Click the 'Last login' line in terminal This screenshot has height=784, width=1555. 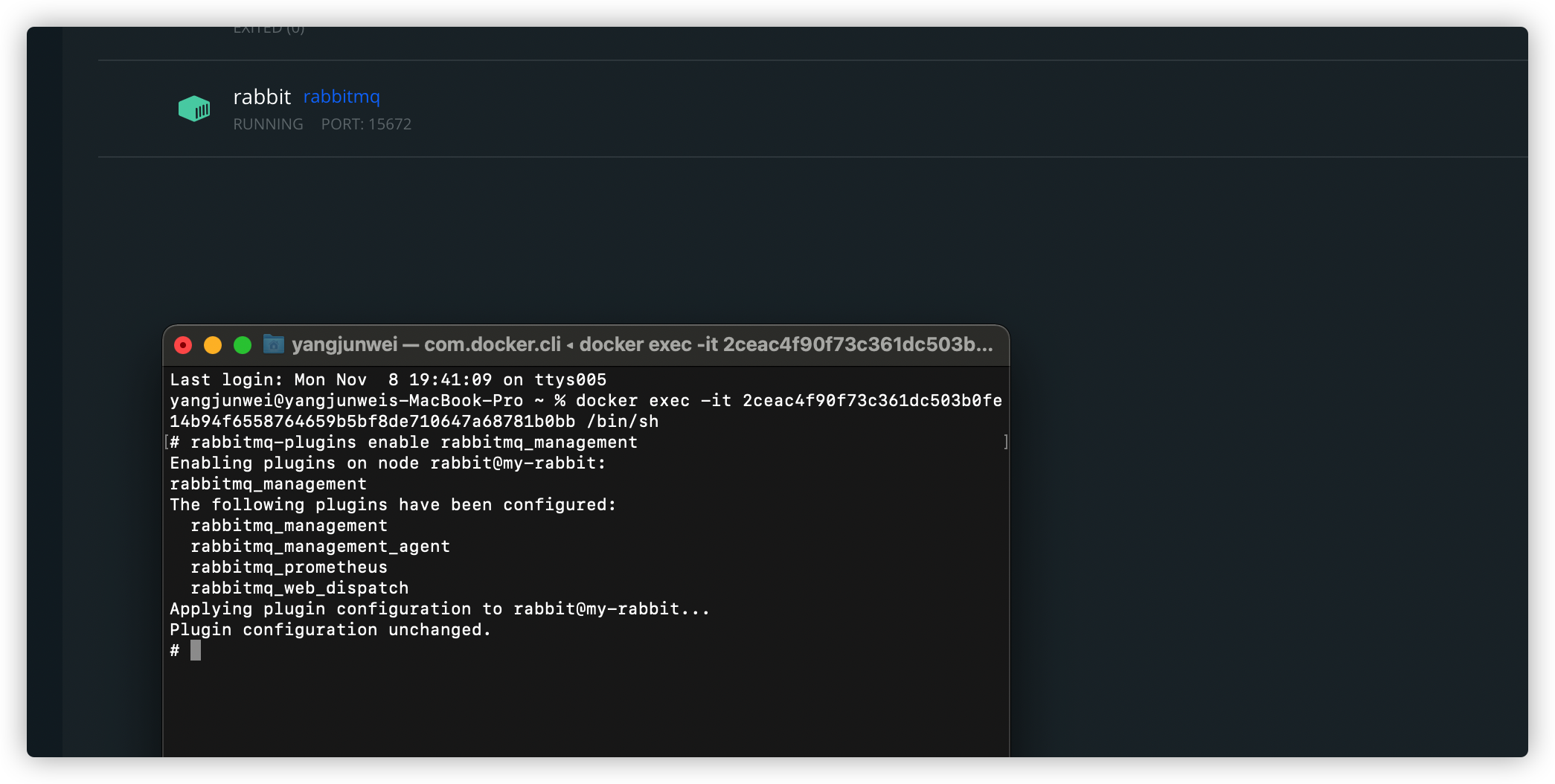(388, 380)
